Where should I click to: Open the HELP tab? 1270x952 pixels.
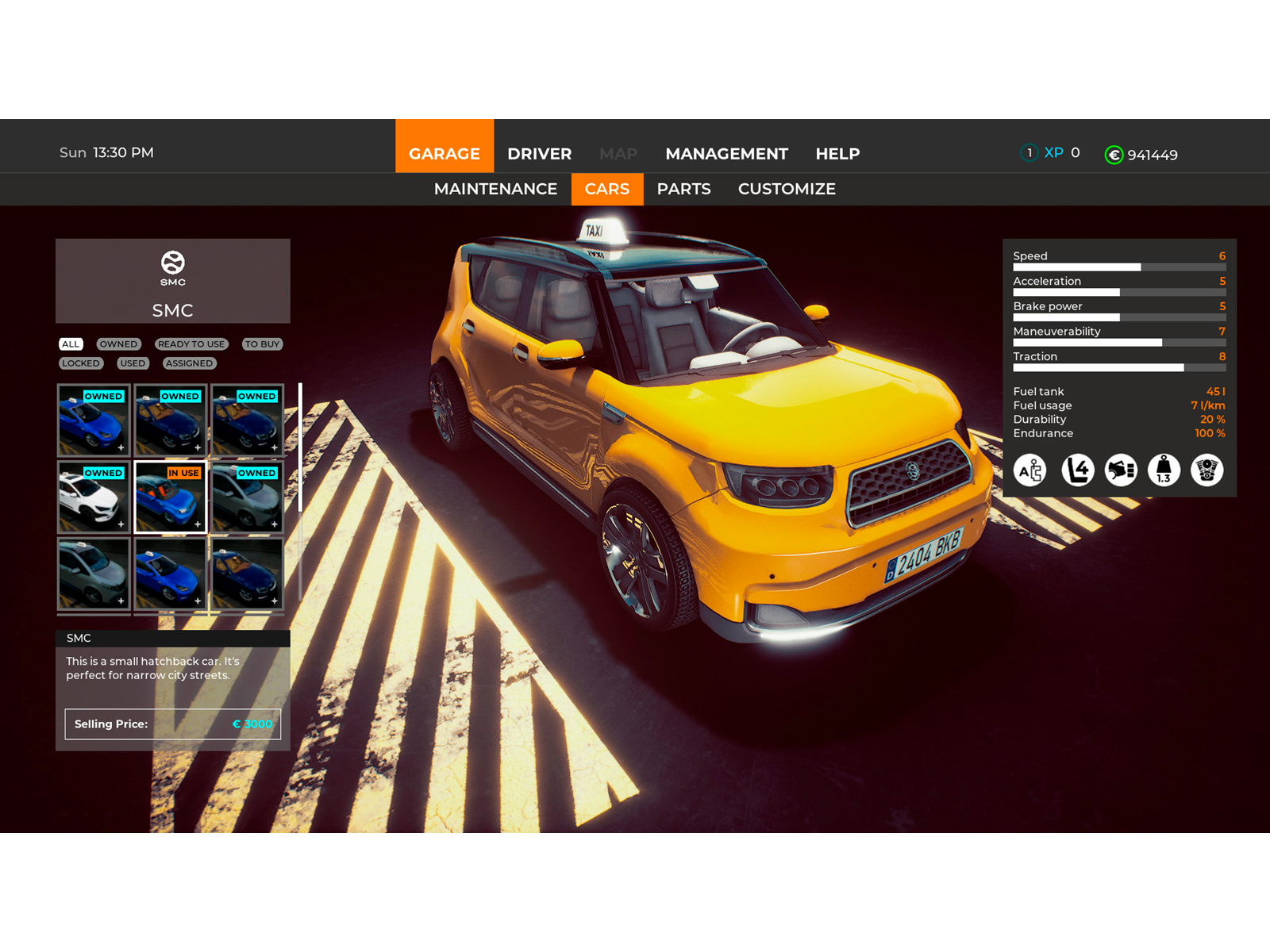[x=837, y=154]
